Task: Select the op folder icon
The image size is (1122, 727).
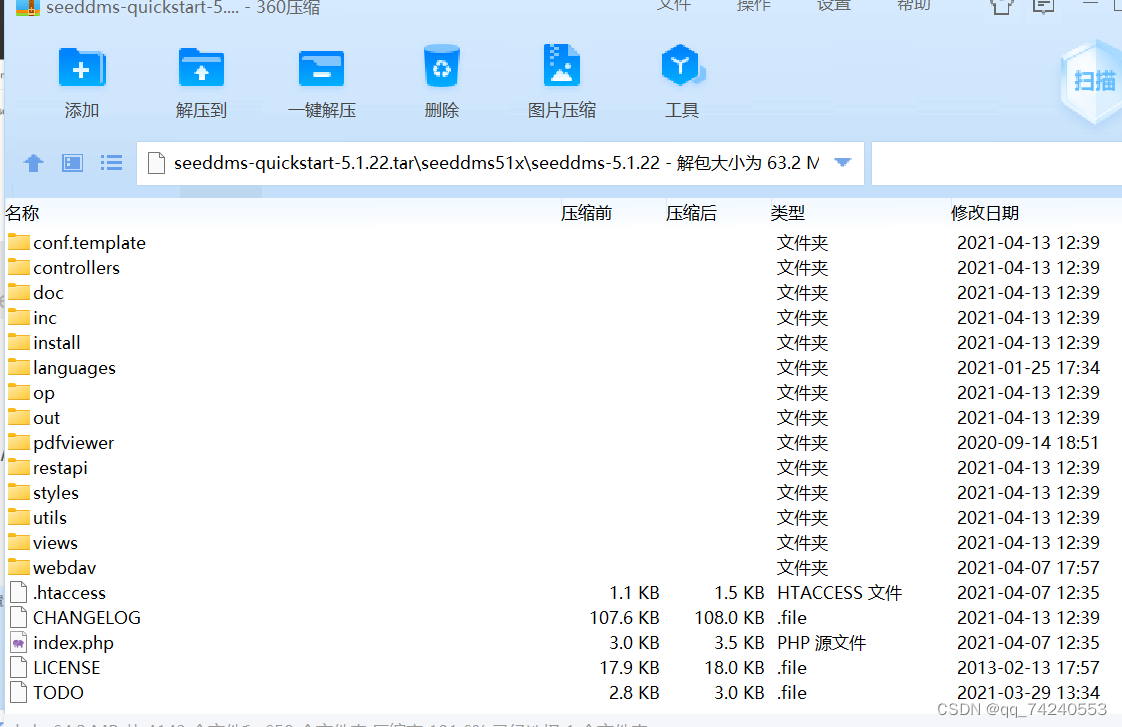Action: click(19, 392)
